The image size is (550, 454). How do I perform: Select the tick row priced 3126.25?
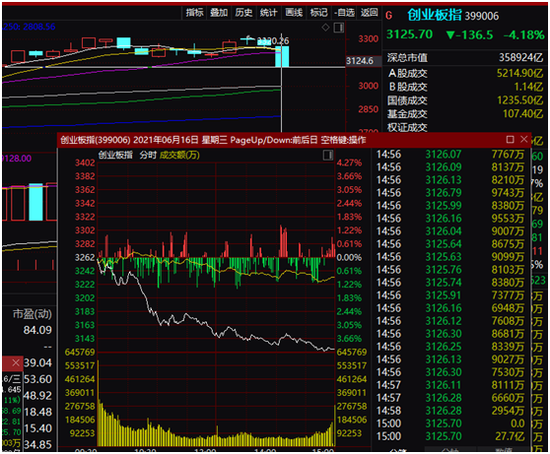click(x=450, y=347)
